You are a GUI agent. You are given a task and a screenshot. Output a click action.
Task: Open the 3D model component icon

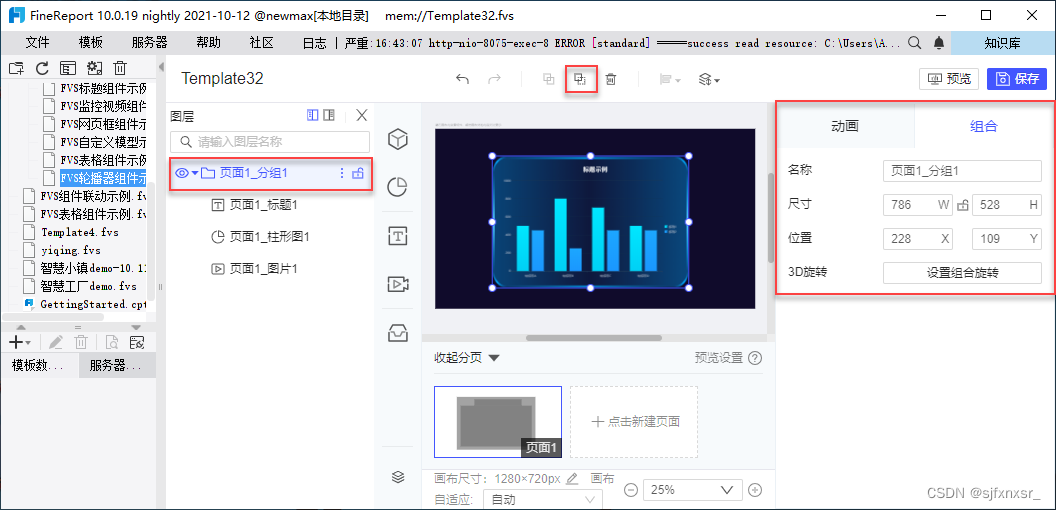click(398, 139)
